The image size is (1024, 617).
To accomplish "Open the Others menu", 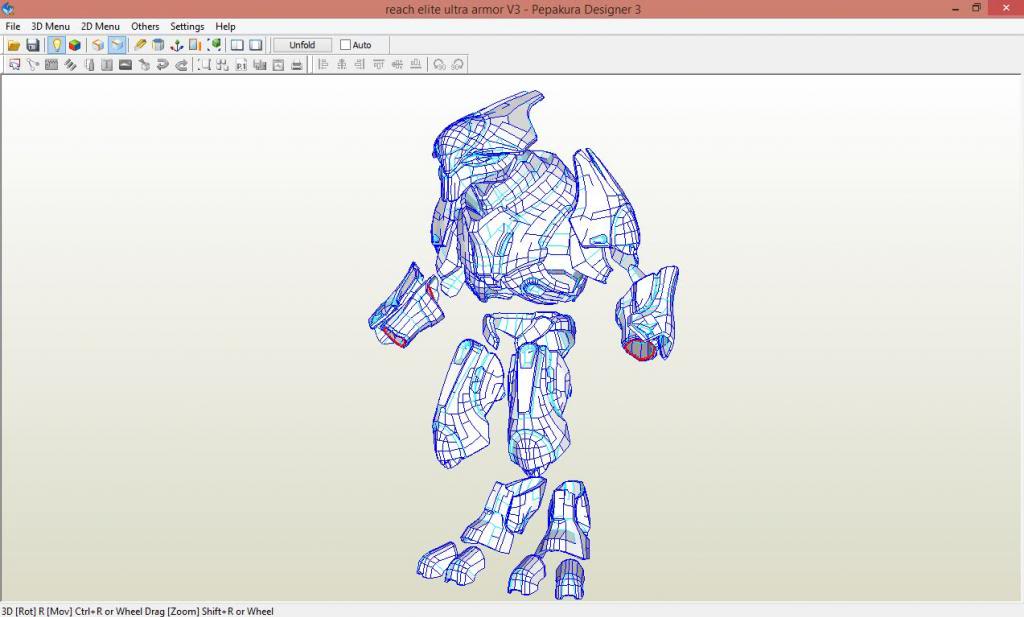I will click(x=145, y=26).
